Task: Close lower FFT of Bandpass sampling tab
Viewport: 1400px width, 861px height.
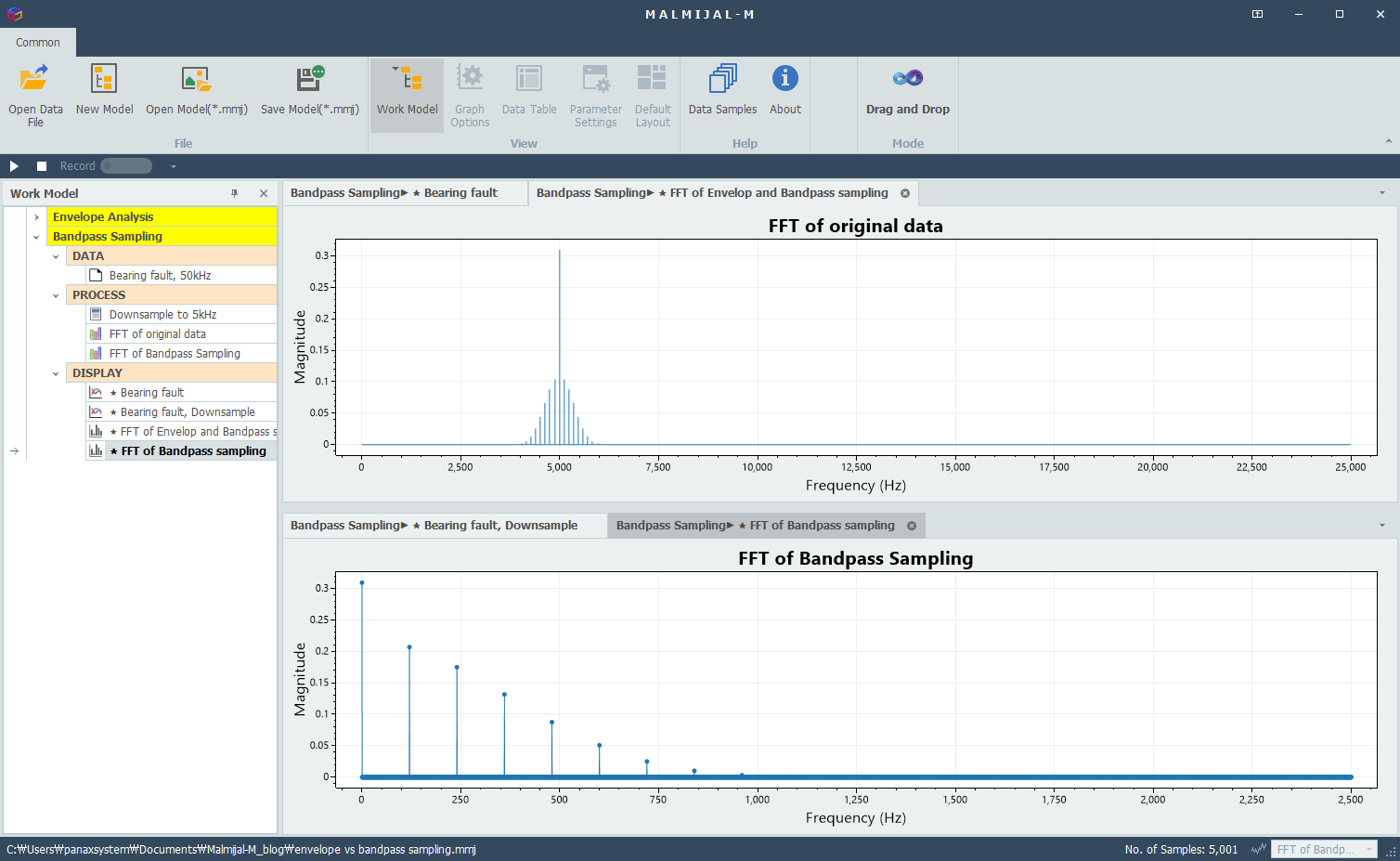Action: coord(912,526)
